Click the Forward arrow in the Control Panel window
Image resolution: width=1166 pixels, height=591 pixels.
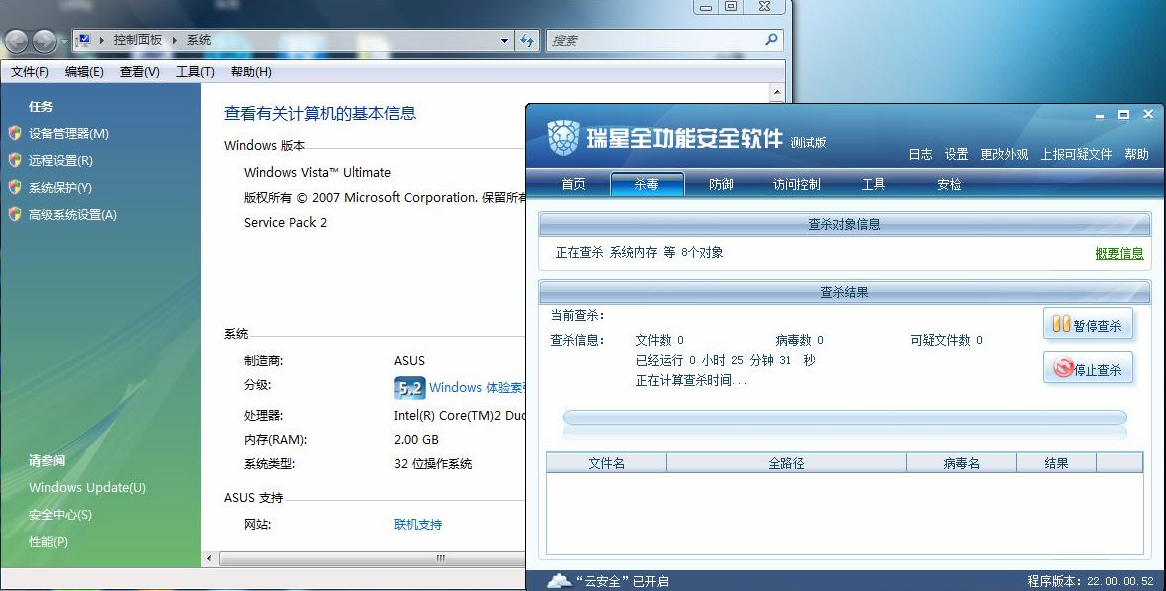coord(45,41)
